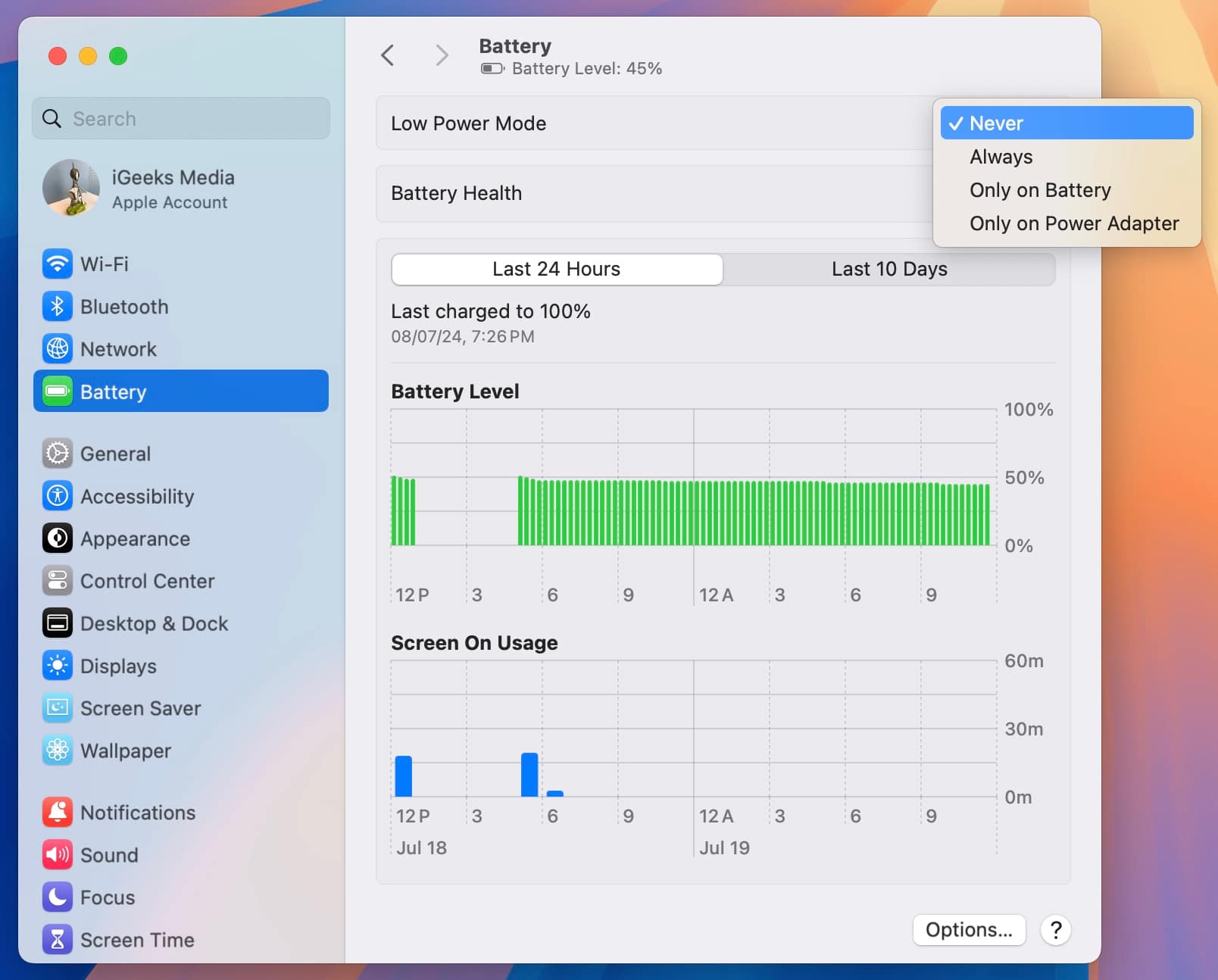Go back with left chevron arrow
This screenshot has width=1218, height=980.
click(x=388, y=55)
